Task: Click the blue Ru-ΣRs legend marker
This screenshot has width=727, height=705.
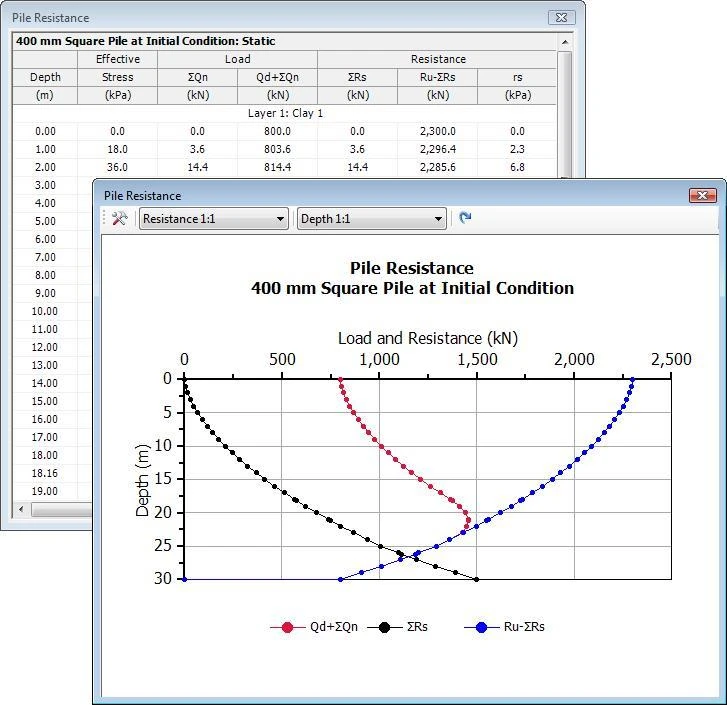Action: 481,627
